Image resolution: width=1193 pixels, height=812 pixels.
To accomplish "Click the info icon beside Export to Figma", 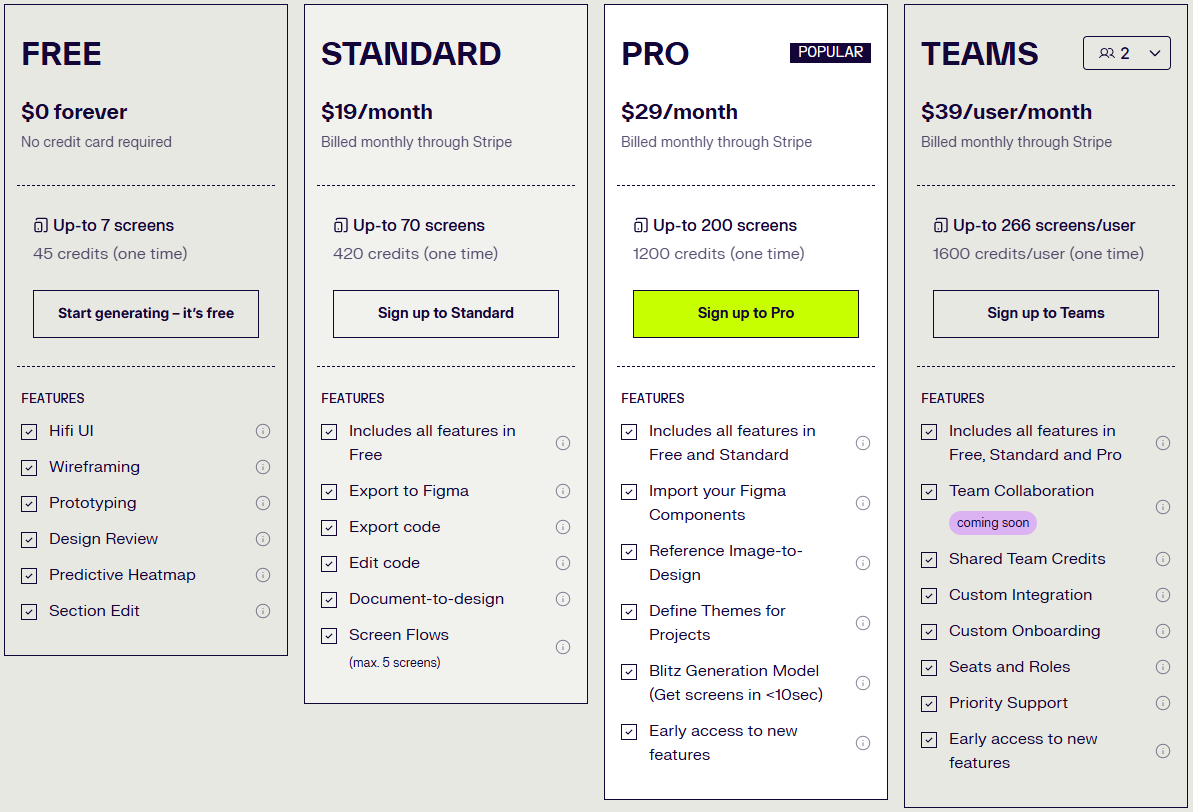I will pos(562,490).
